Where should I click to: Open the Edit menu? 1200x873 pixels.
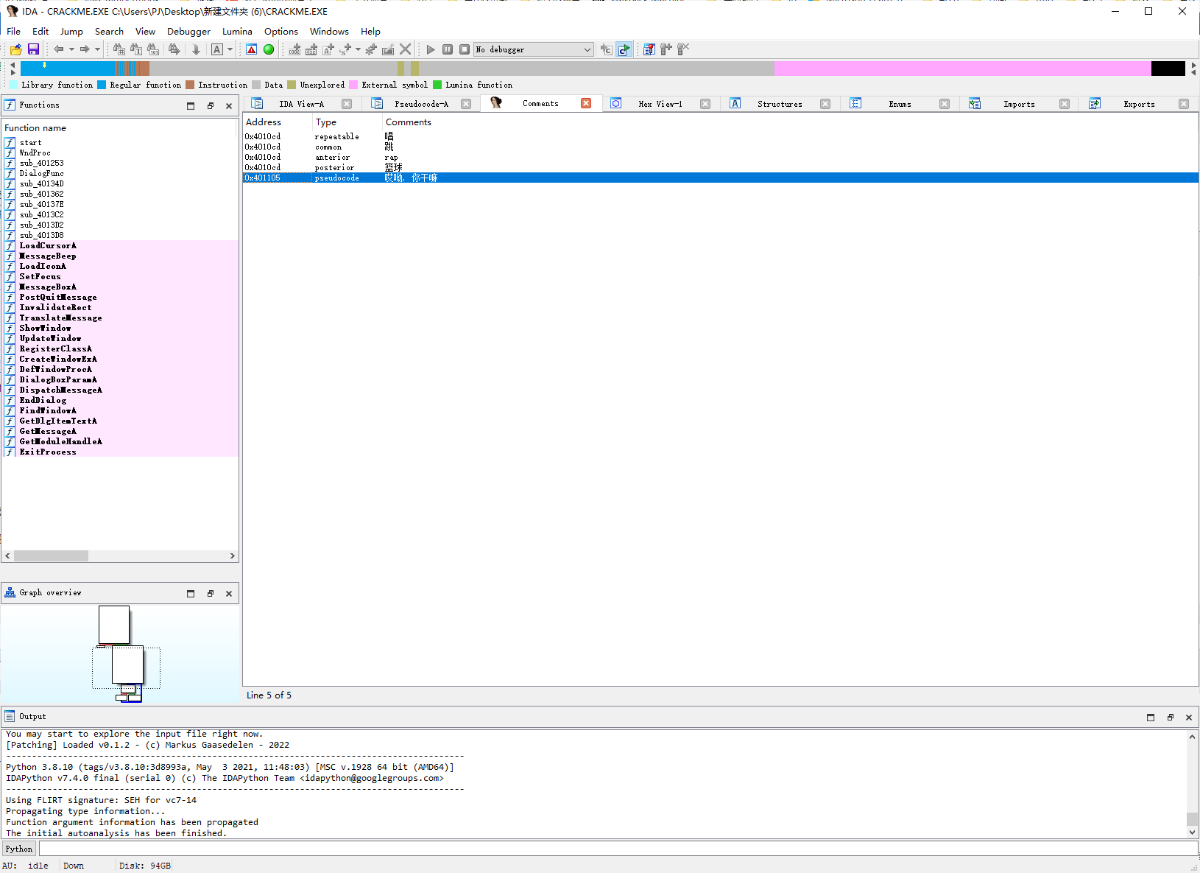40,31
